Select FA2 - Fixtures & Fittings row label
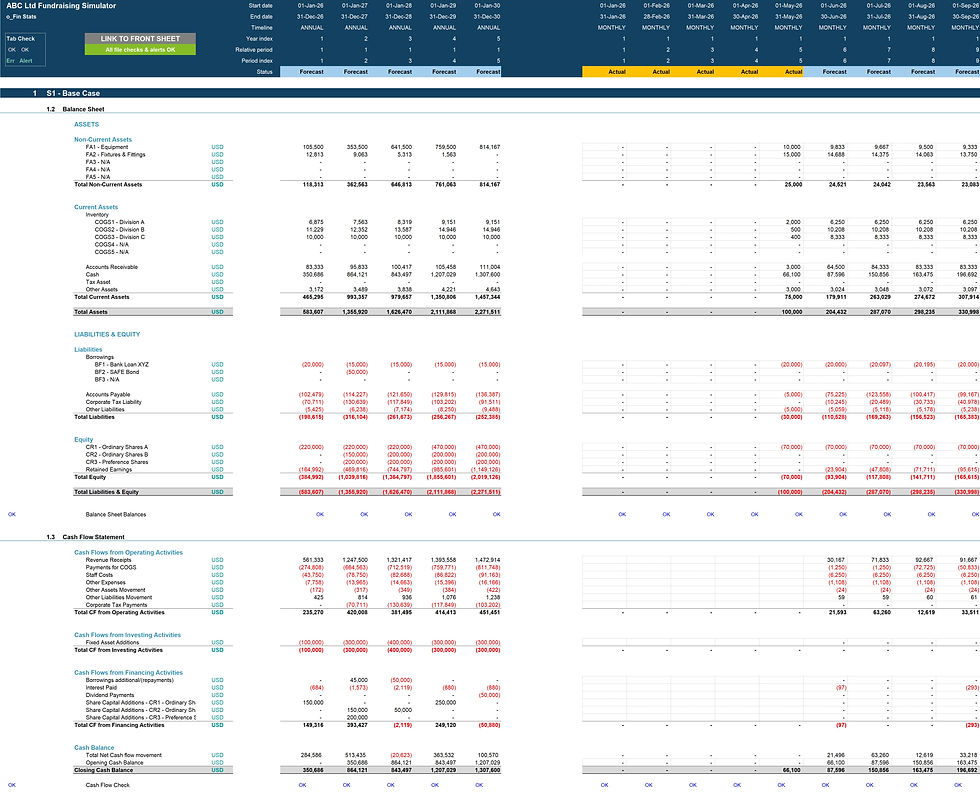The image size is (980, 796). [116, 155]
